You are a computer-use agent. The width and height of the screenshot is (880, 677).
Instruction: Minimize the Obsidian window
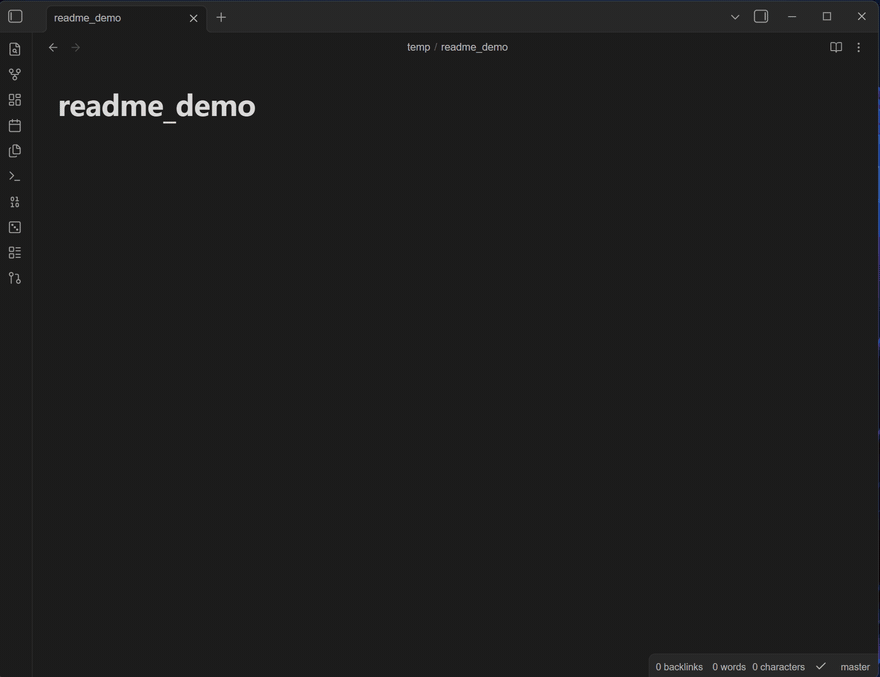792,17
